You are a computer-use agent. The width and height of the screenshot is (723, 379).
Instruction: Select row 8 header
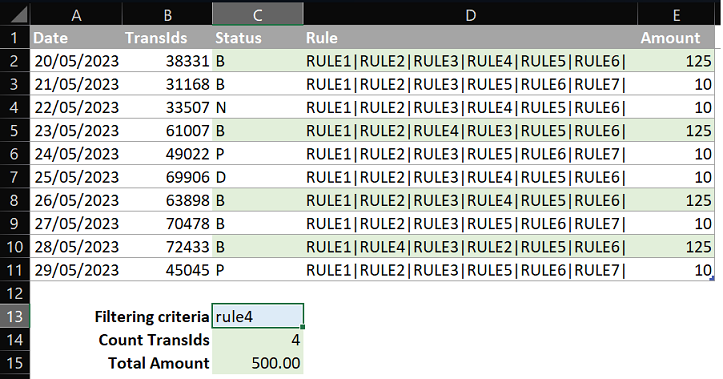[15, 200]
